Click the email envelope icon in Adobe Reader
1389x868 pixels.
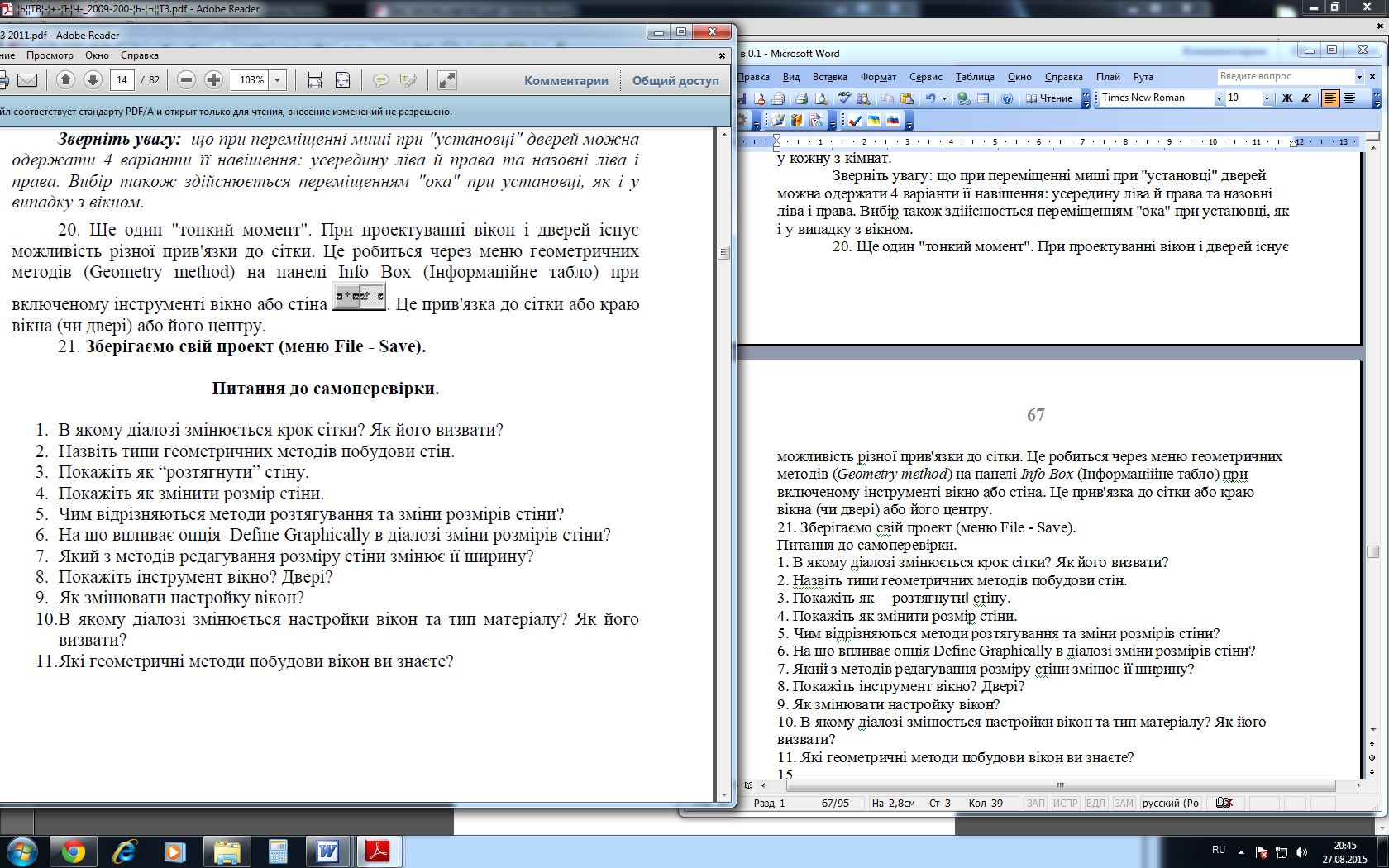click(x=26, y=80)
